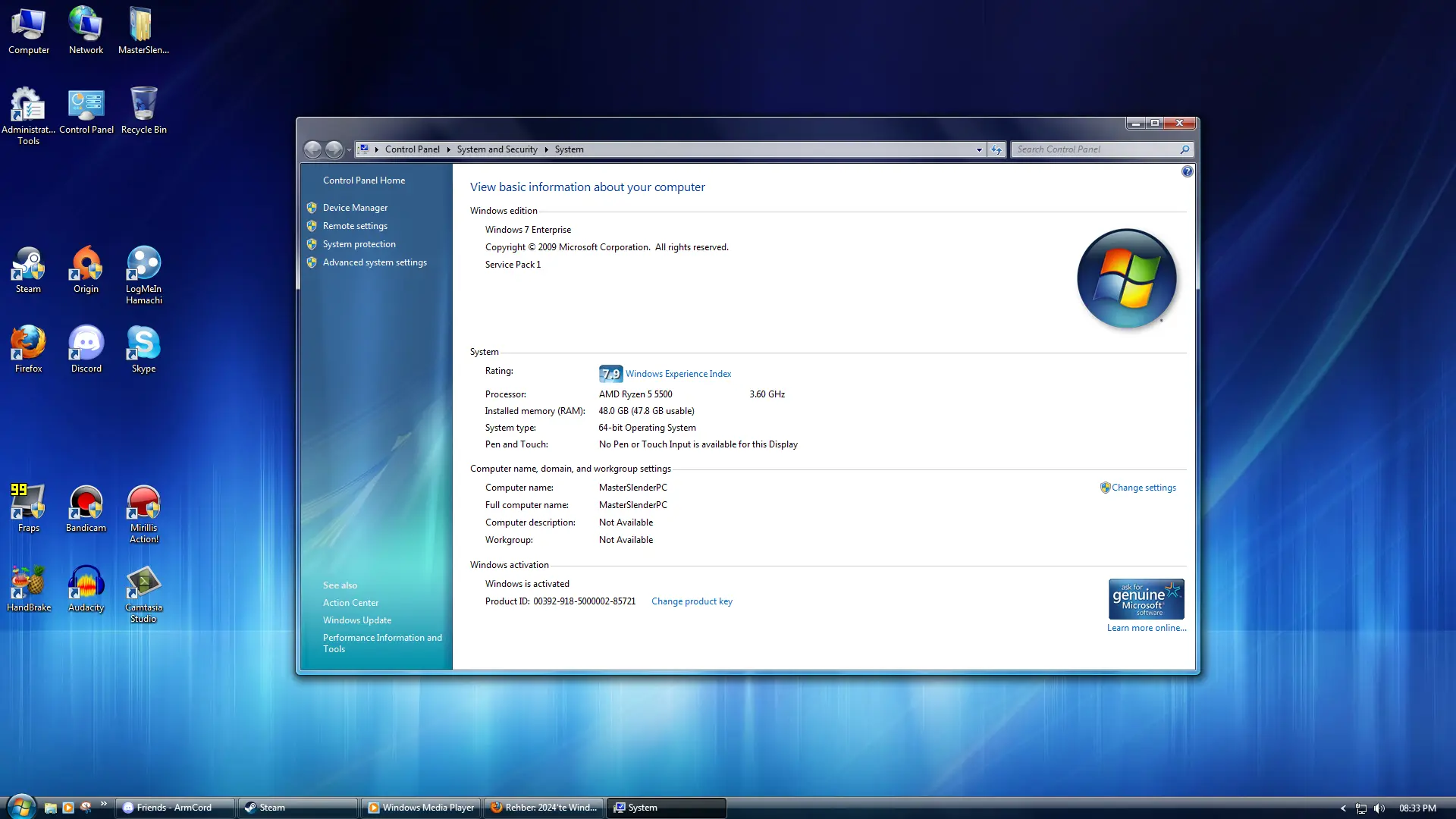Click the System breadcrumb segment

569,149
